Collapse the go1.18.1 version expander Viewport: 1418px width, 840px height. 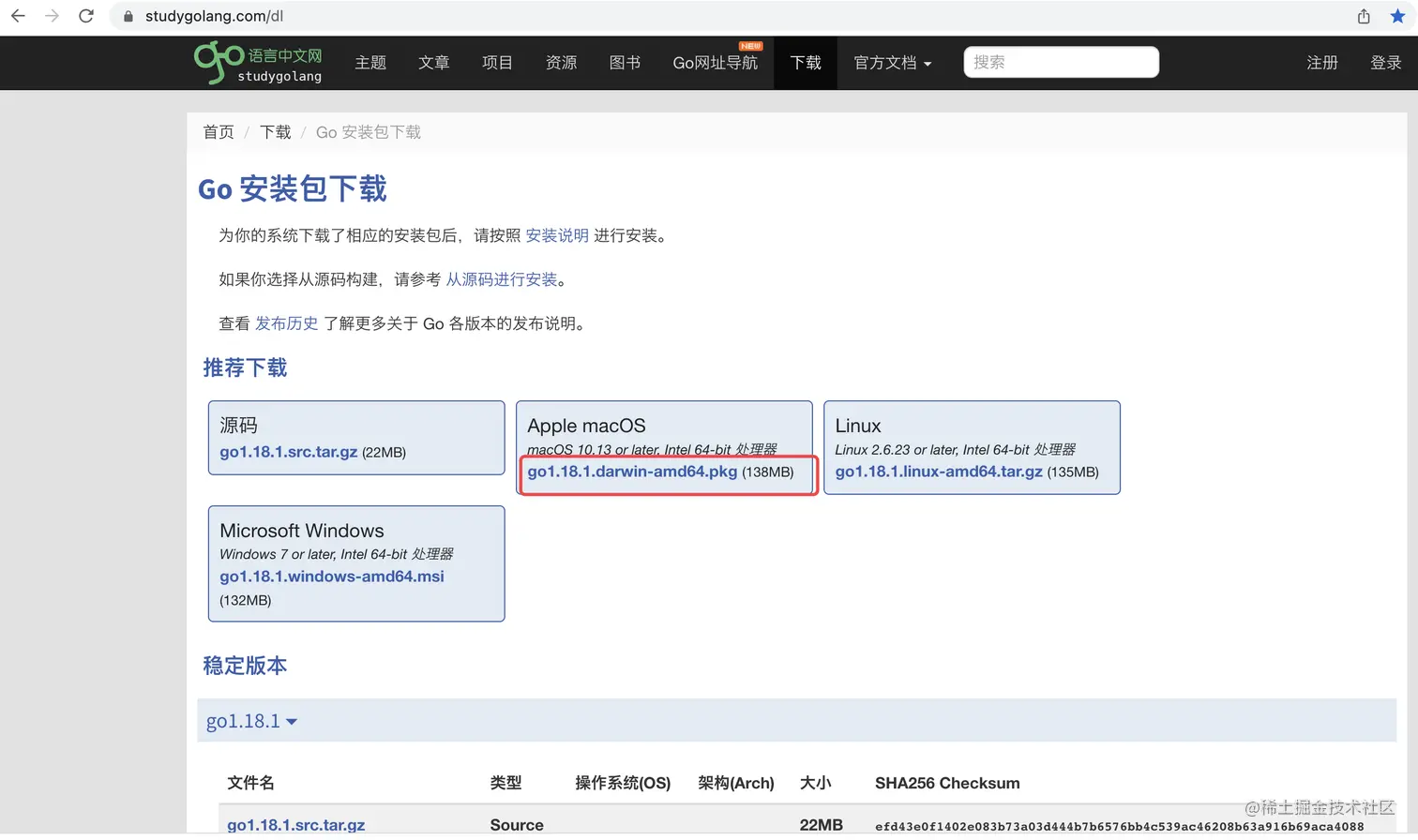click(x=251, y=721)
